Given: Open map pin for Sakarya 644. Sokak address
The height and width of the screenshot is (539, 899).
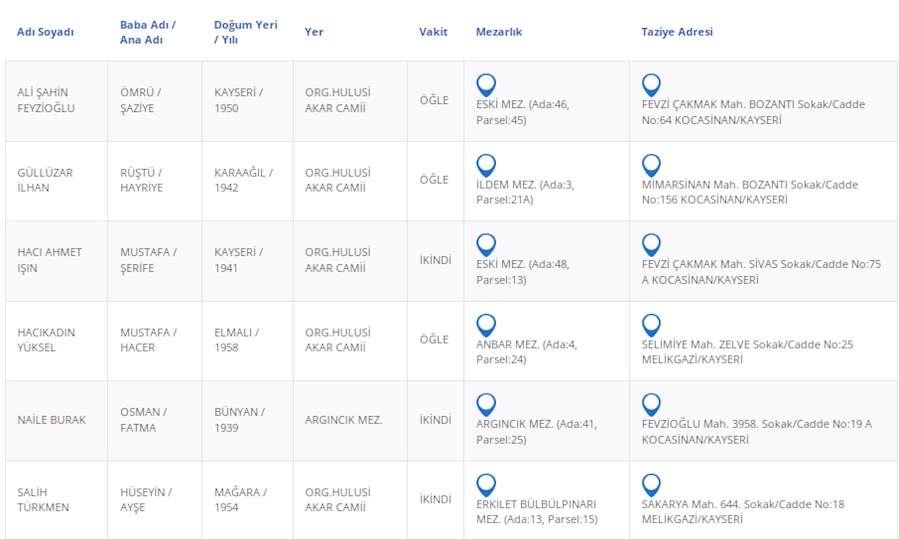Looking at the screenshot, I should [651, 485].
